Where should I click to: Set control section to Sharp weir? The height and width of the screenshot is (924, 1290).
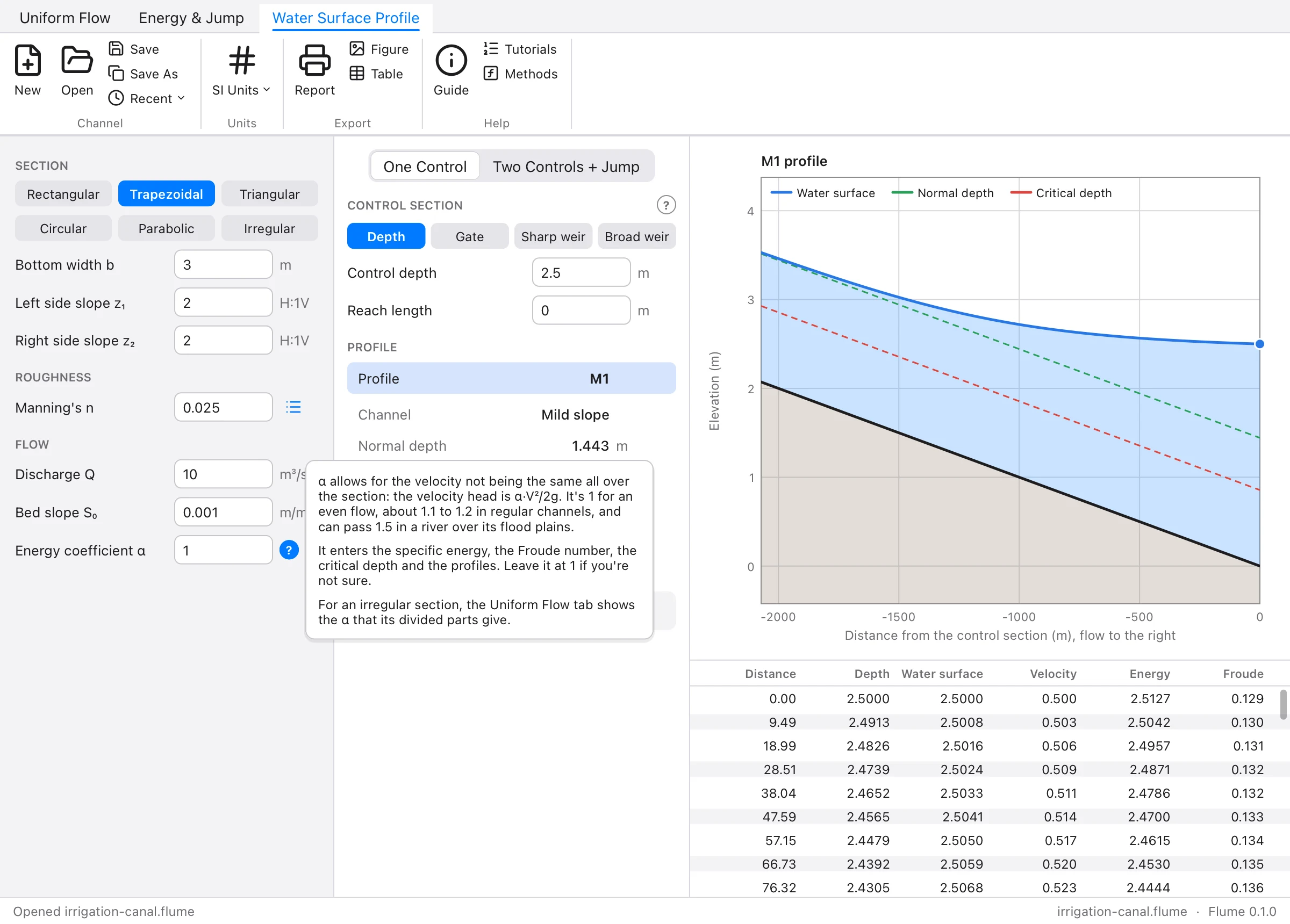(553, 236)
